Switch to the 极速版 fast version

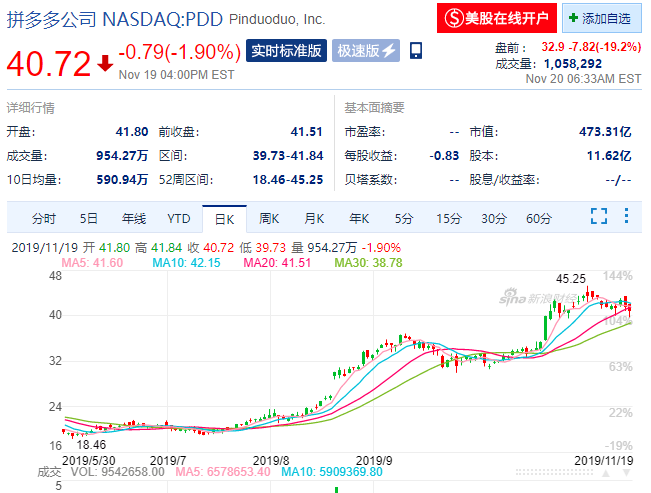(366, 51)
